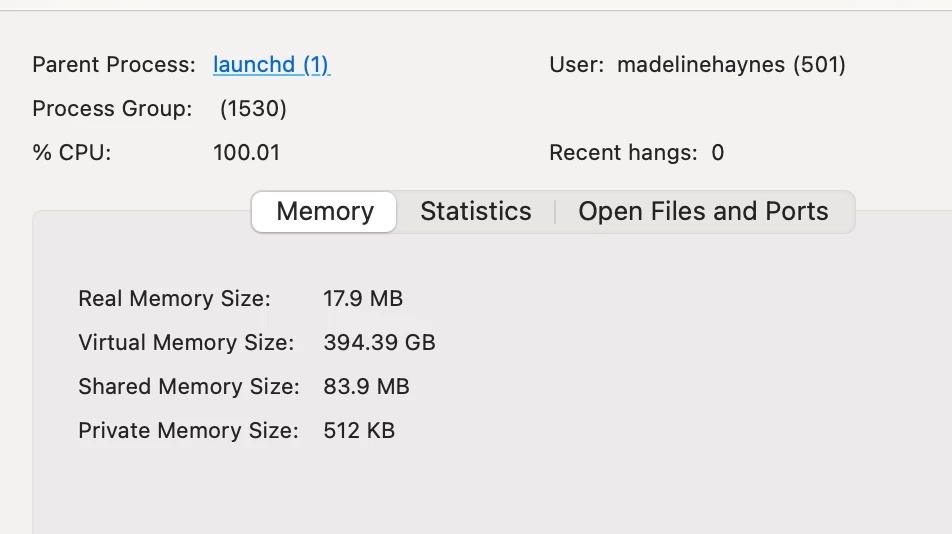Switch to the Statistics tab
Image resolution: width=952 pixels, height=534 pixels.
click(475, 212)
